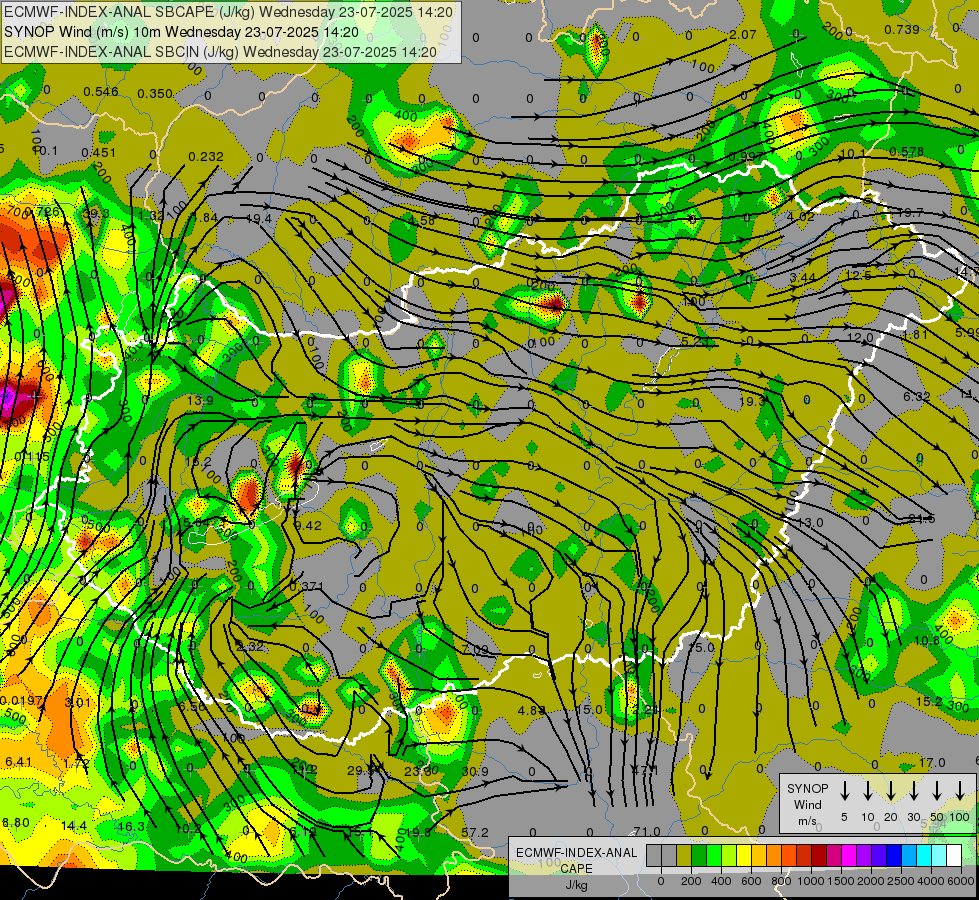979x900 pixels.
Task: Select the SBCIN title line in the header
Action: tap(220, 52)
